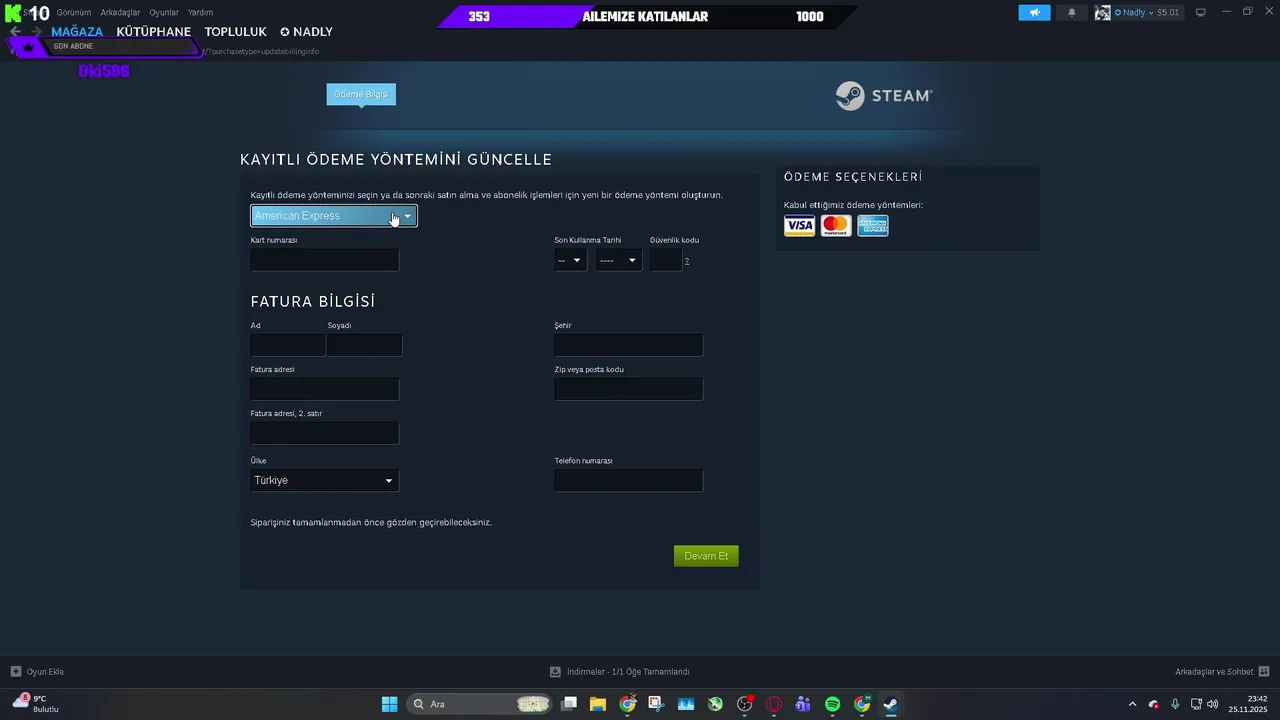
Task: Click the Devam Et button
Action: (706, 556)
